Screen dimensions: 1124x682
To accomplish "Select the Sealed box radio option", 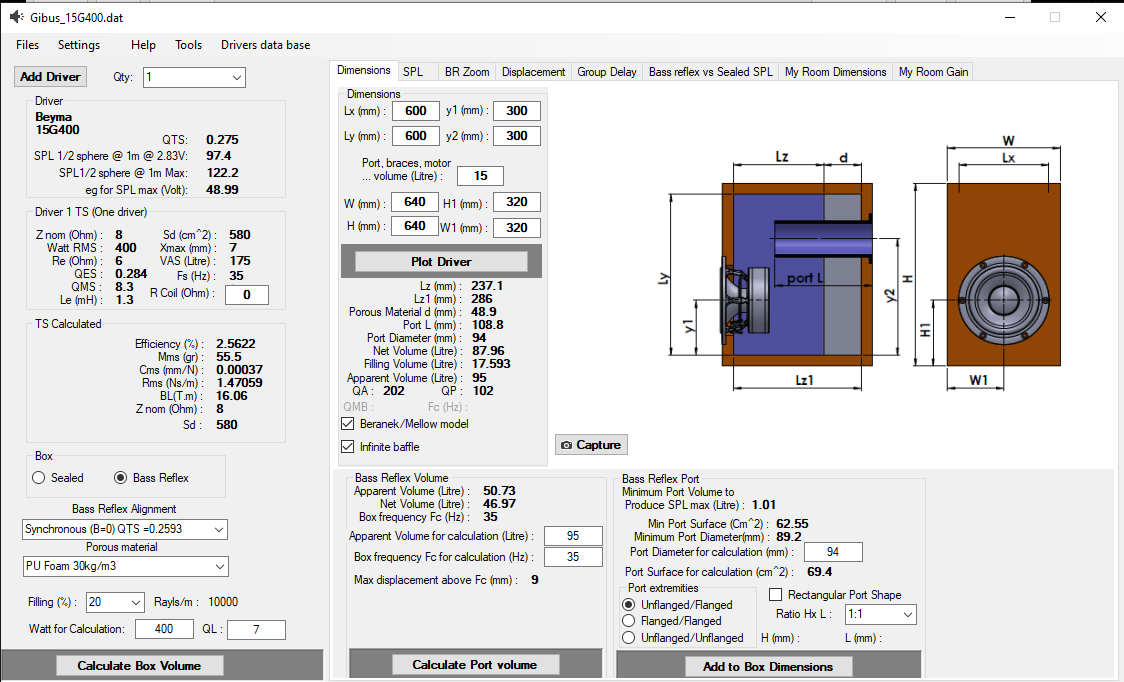I will [x=40, y=478].
